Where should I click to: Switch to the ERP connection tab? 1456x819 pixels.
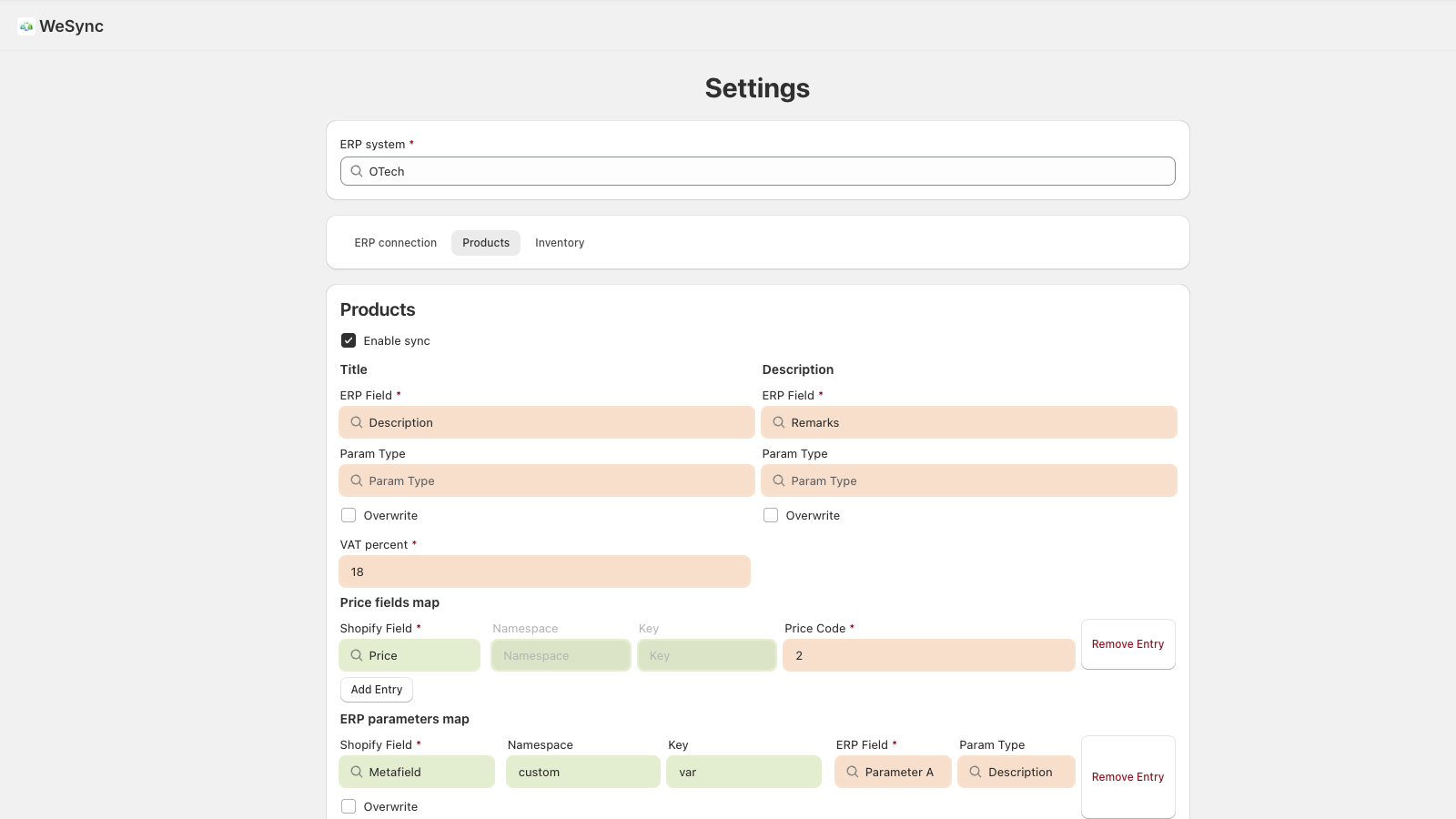coord(396,243)
